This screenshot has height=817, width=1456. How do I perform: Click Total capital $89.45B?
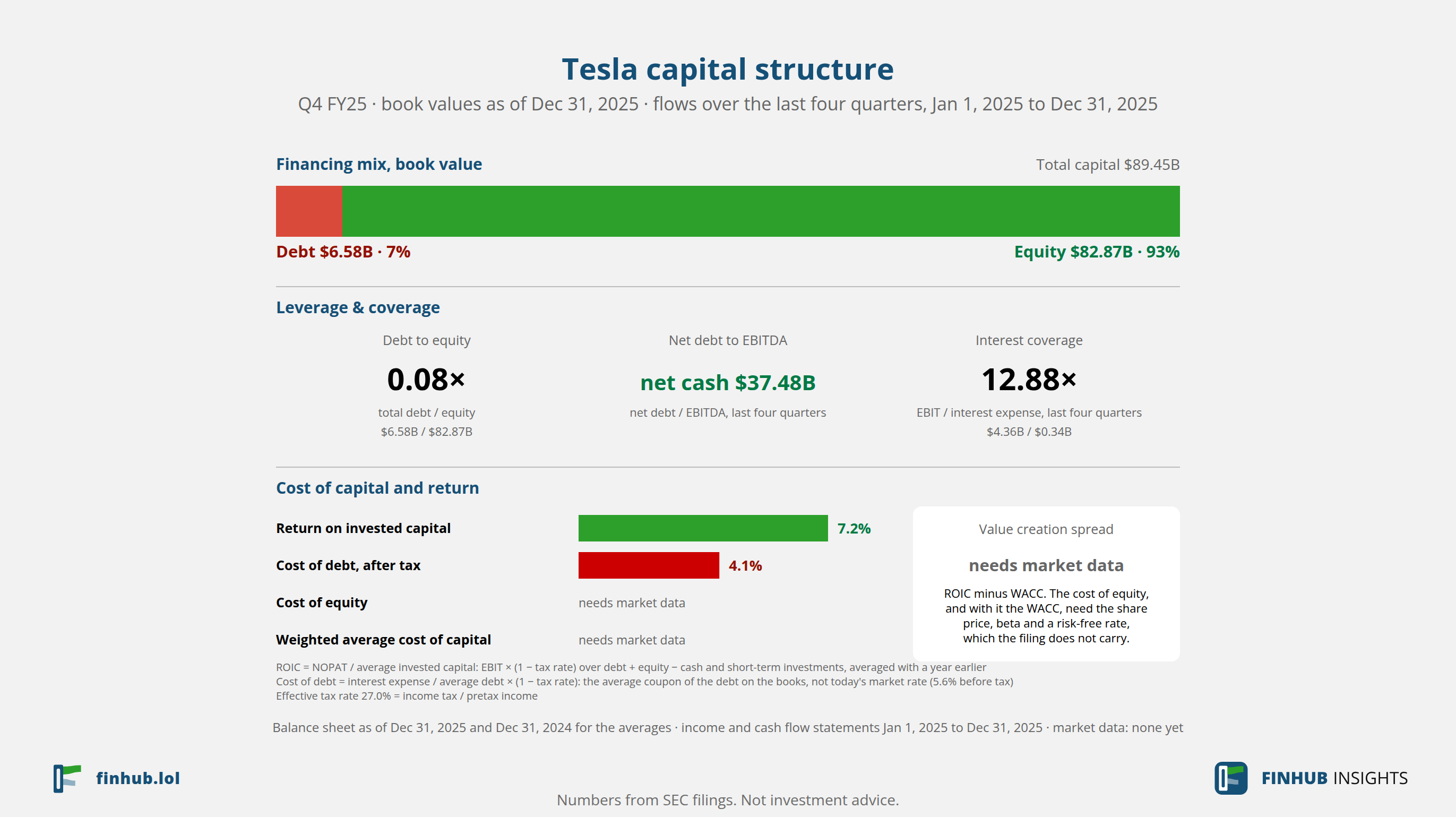pos(1108,165)
